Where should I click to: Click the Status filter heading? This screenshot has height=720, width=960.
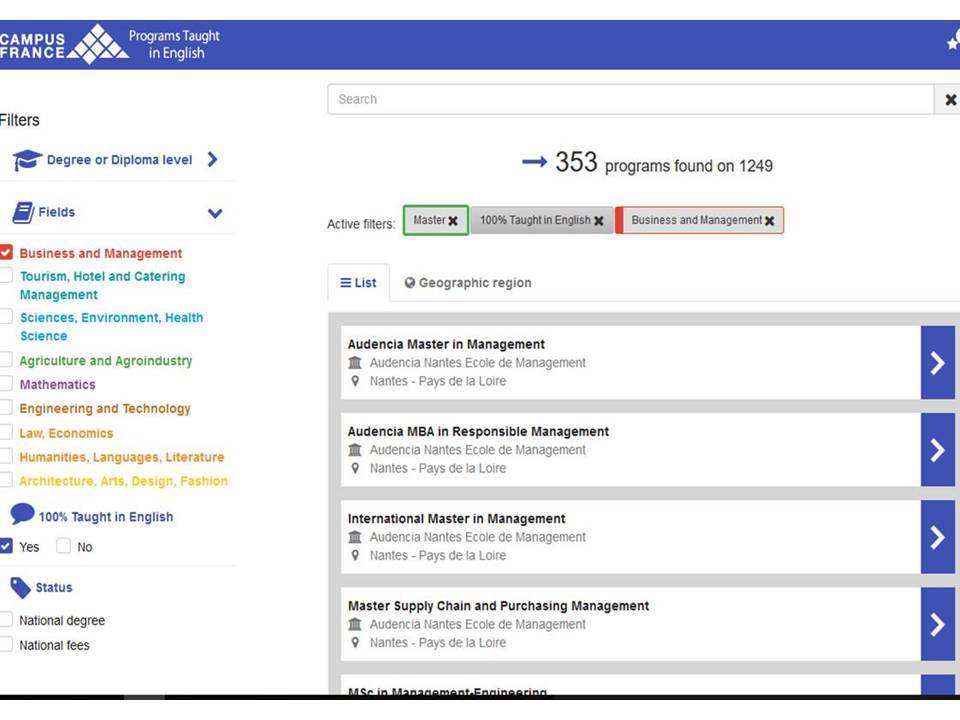tap(54, 588)
